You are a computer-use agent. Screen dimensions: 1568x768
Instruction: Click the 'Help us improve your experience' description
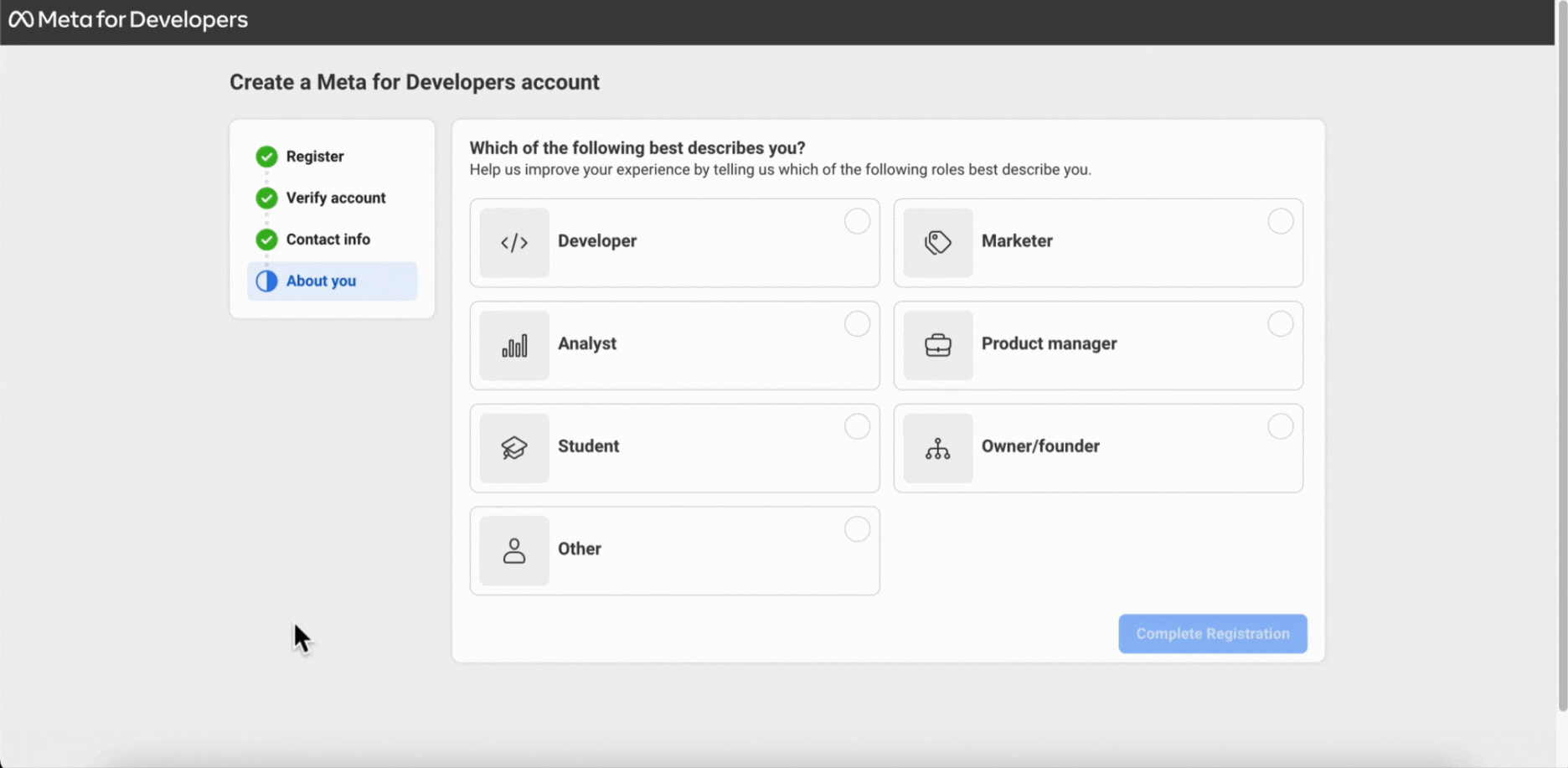click(x=781, y=170)
